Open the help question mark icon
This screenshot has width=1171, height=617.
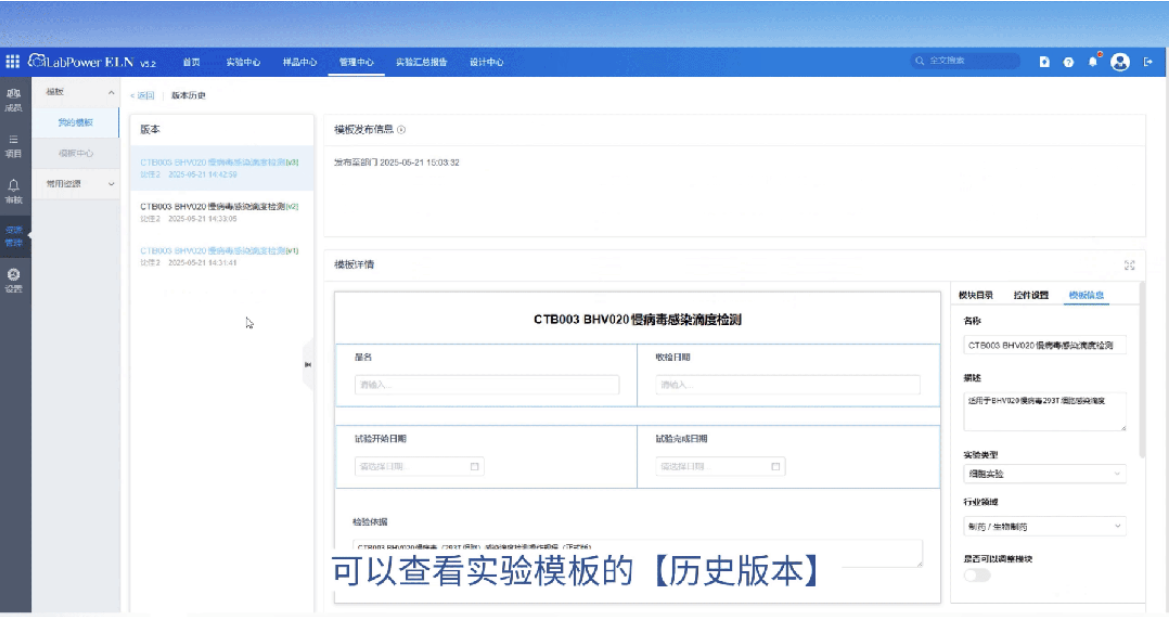point(1069,62)
